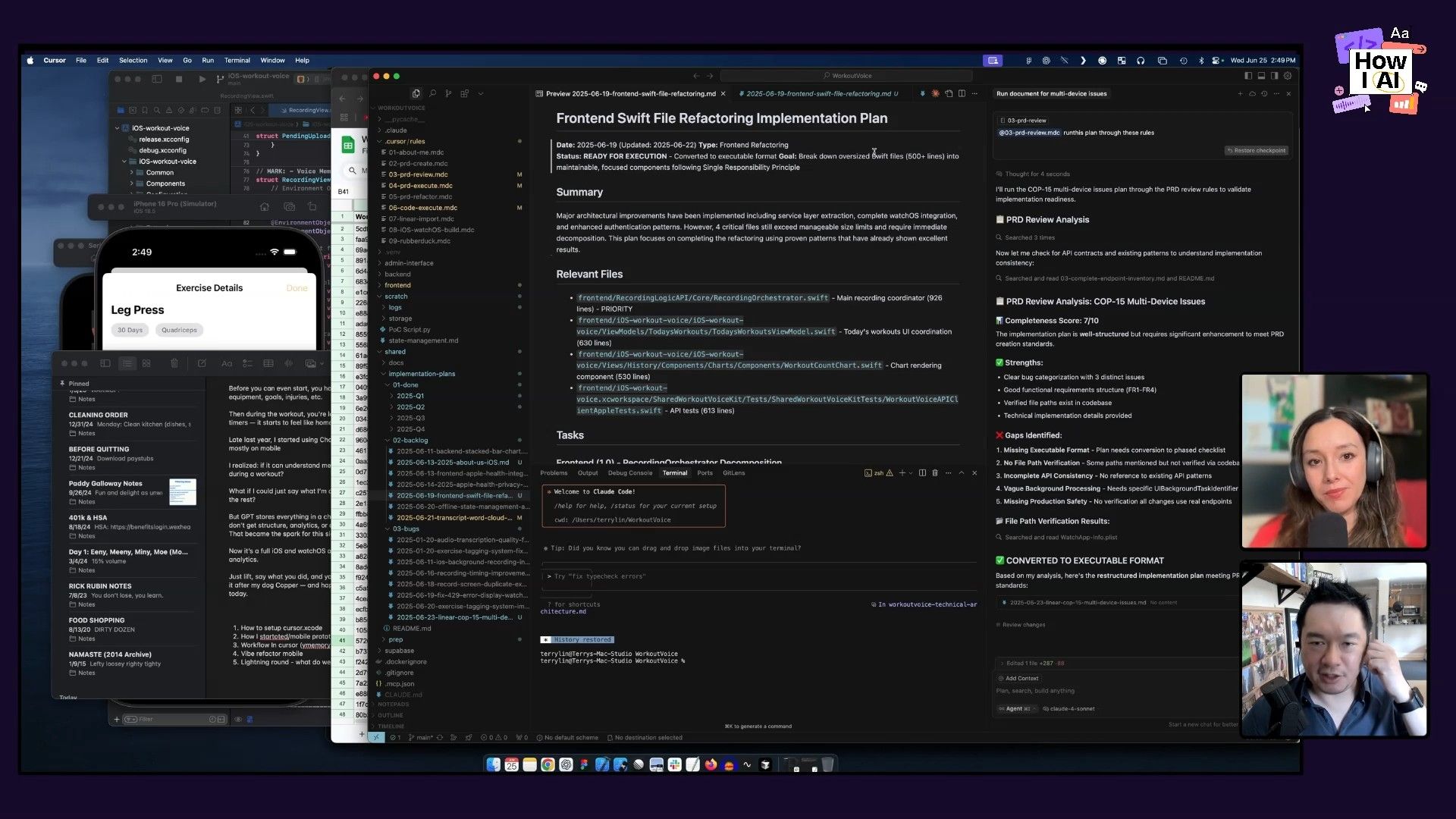Toggle the bottom panel layout icon
The image size is (1456, 819).
pyautogui.click(x=1261, y=76)
